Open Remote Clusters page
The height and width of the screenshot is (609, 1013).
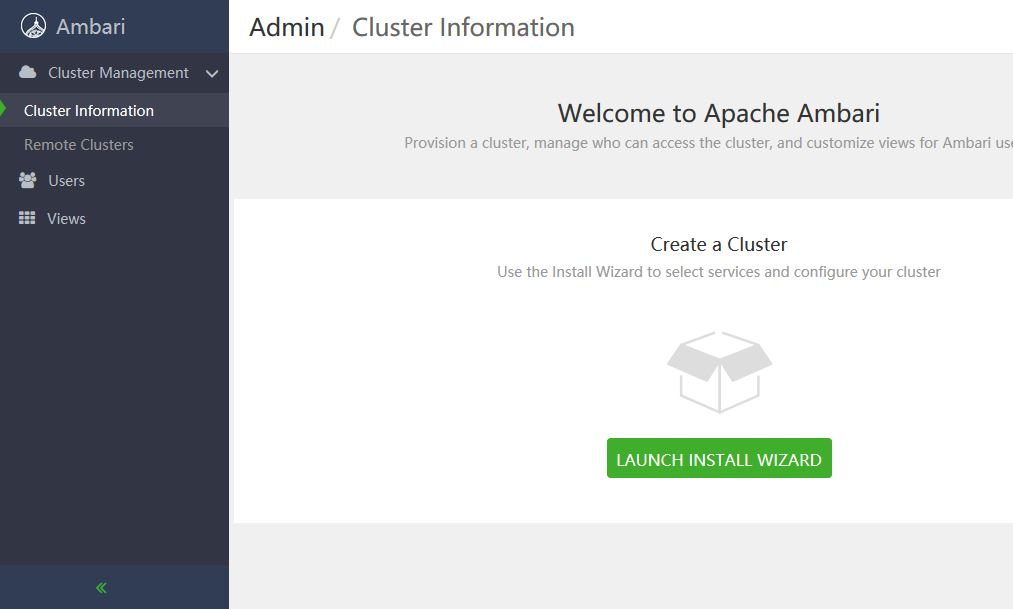(79, 145)
